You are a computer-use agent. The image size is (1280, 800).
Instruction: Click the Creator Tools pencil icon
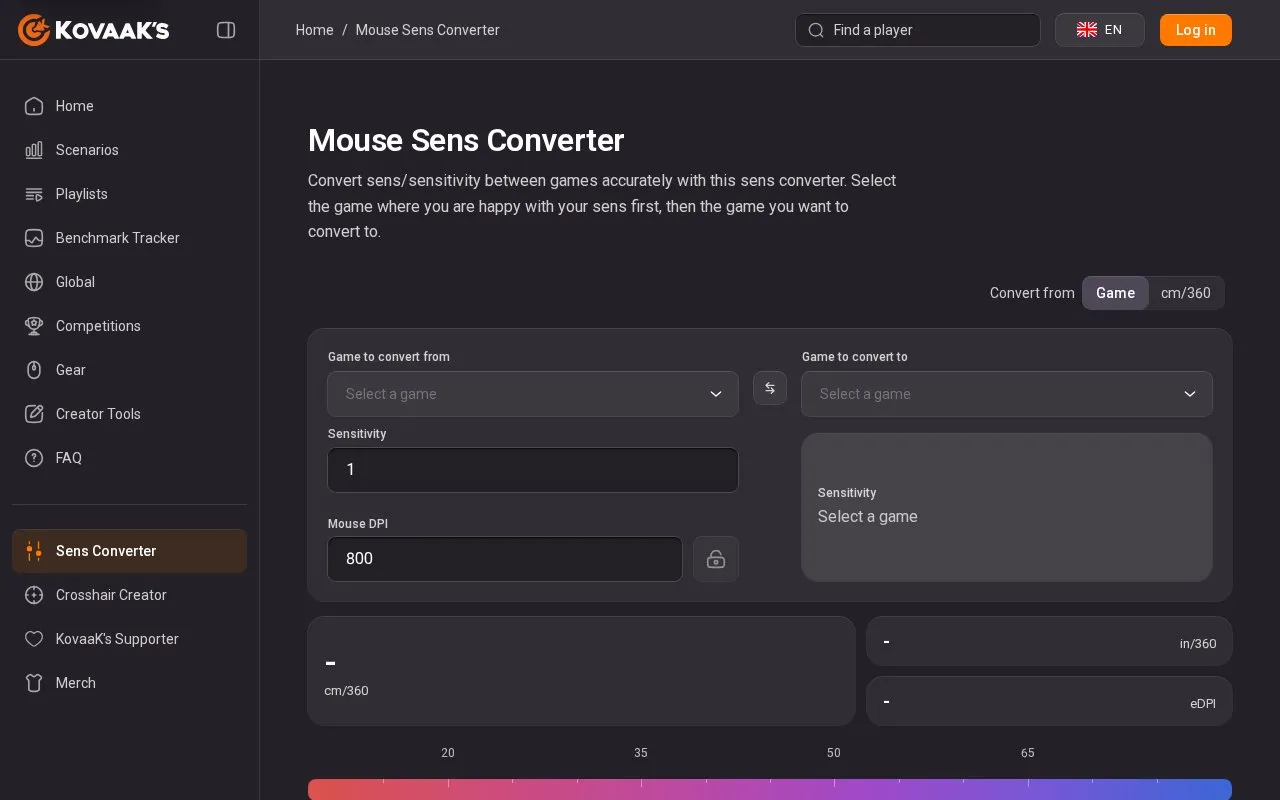click(x=34, y=414)
